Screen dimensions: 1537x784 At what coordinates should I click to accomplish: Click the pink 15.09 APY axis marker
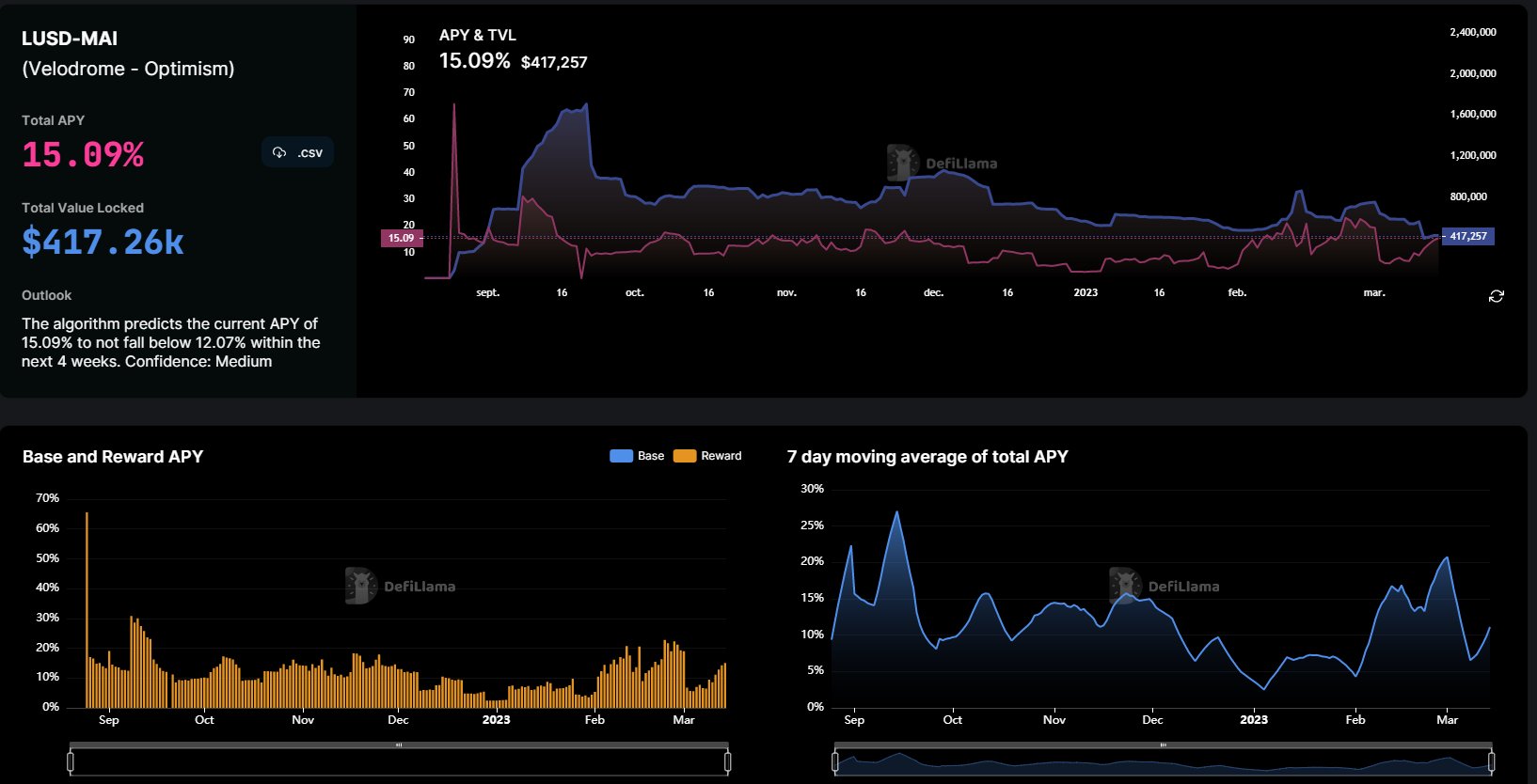(402, 238)
